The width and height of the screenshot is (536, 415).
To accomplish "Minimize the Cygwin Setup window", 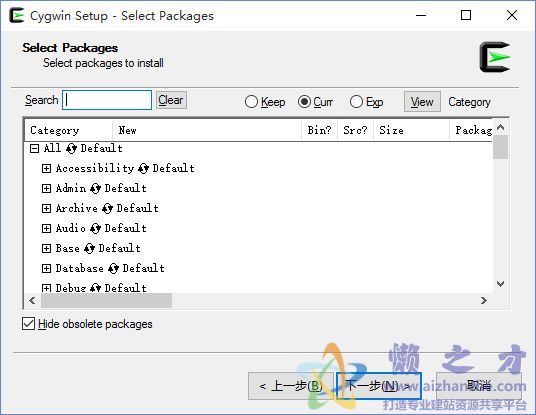I will pos(421,15).
